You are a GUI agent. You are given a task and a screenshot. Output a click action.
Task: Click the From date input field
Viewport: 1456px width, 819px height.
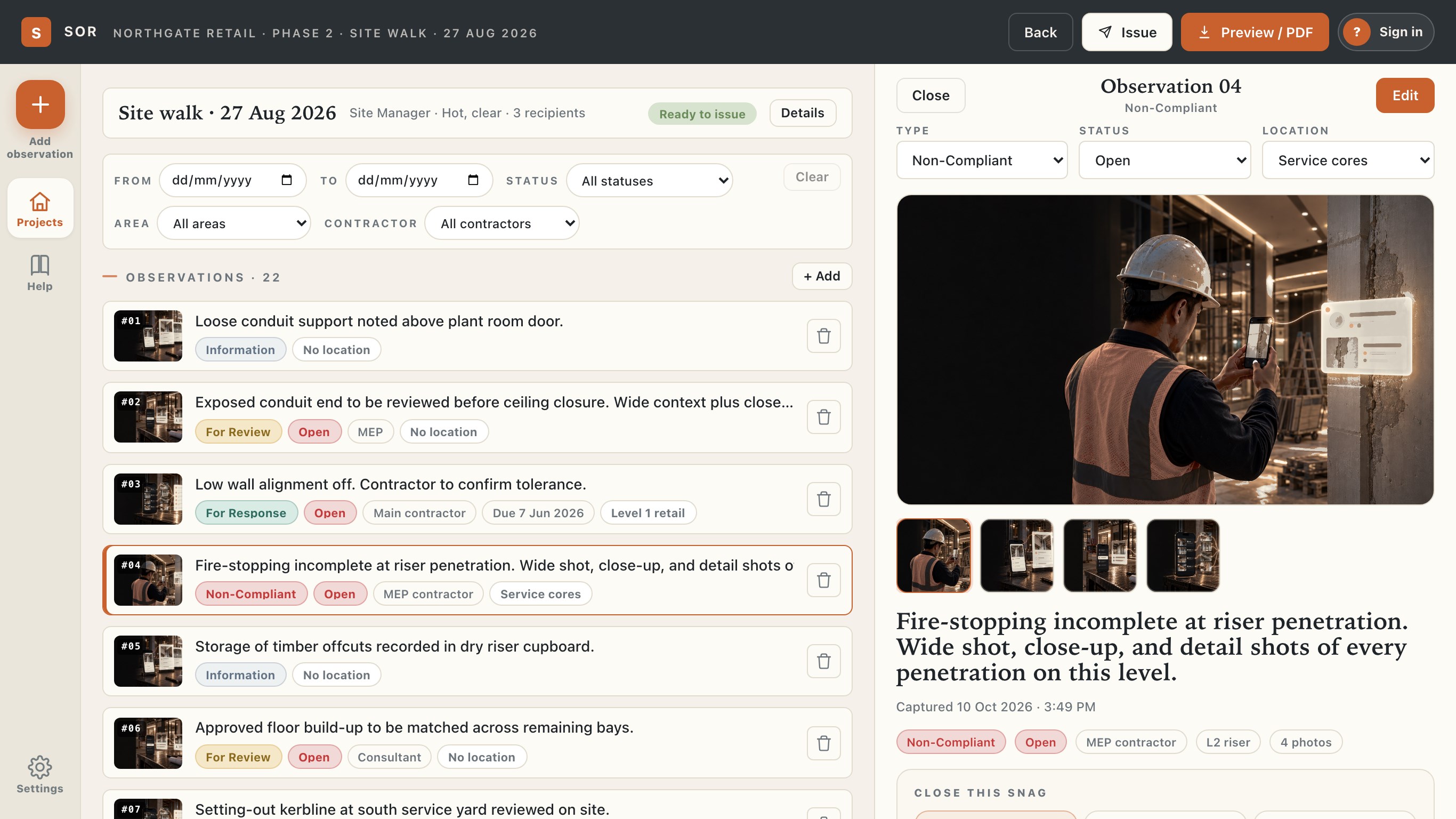pos(232,180)
